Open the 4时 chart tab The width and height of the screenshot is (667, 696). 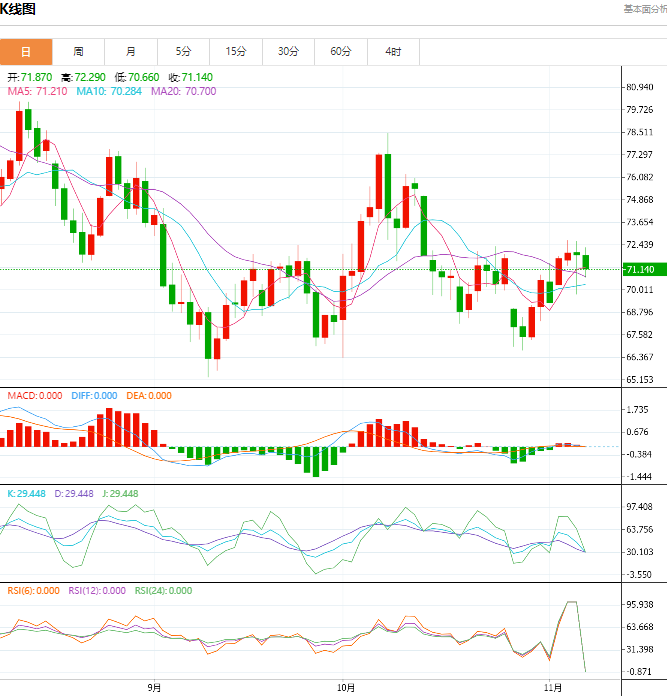[393, 52]
